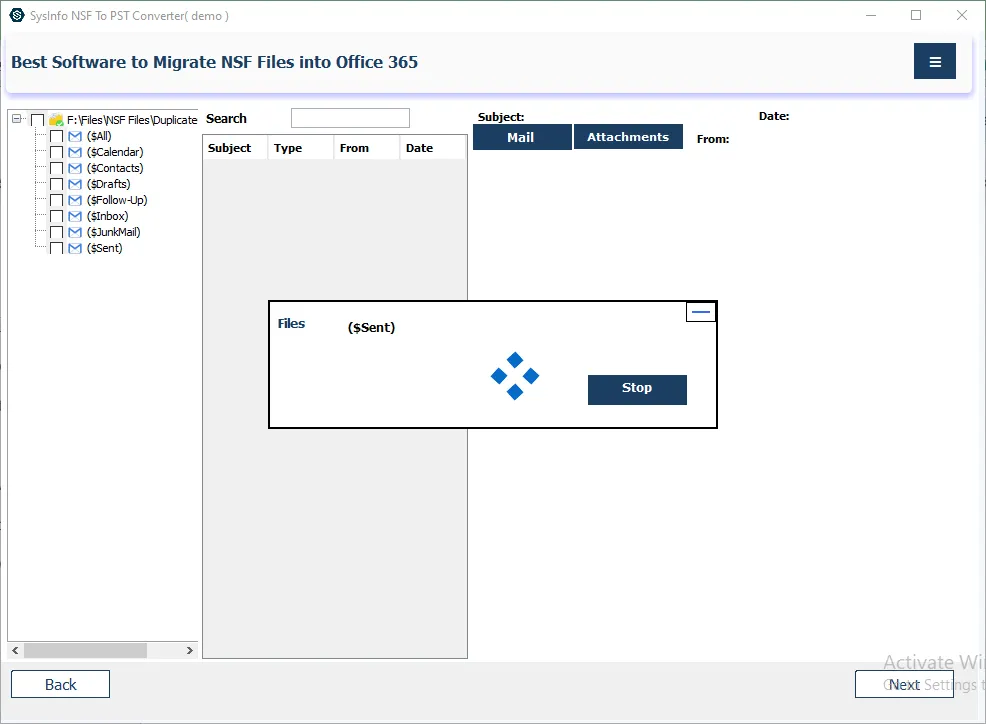Click the ($Drafts) mail envelope icon
986x724 pixels.
[x=75, y=184]
